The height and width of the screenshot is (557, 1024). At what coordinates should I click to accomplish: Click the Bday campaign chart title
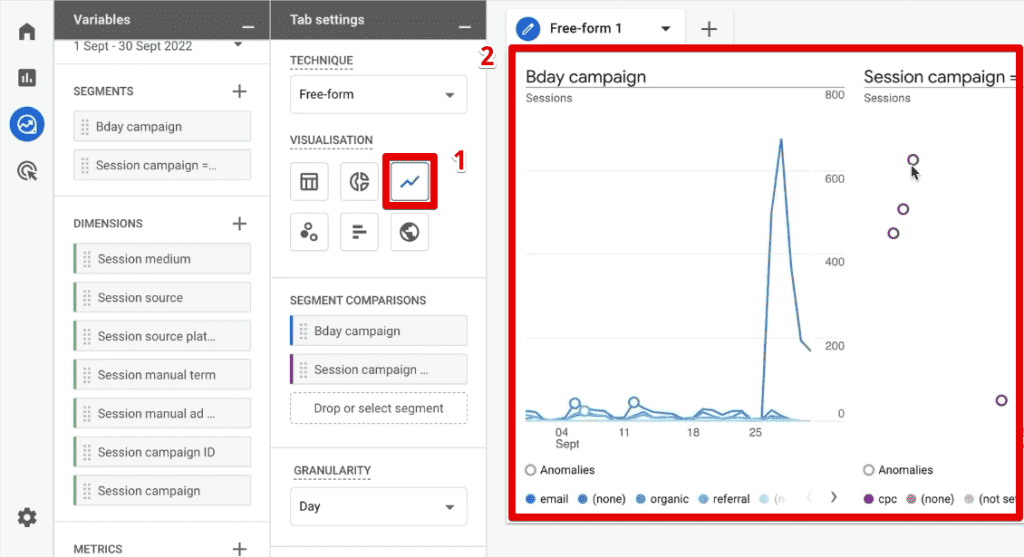click(586, 77)
